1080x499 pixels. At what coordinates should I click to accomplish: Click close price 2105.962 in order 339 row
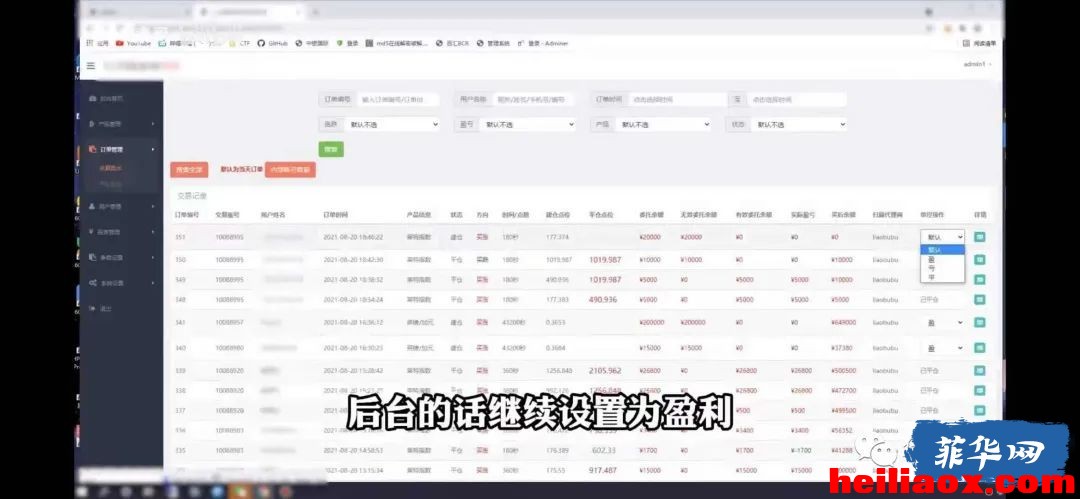coord(605,370)
